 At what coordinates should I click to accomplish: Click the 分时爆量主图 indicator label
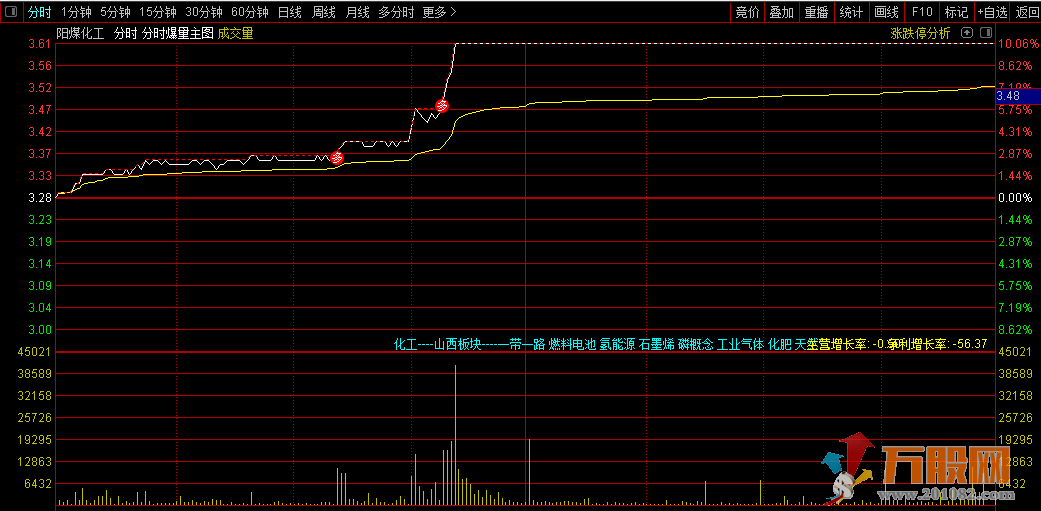point(178,33)
